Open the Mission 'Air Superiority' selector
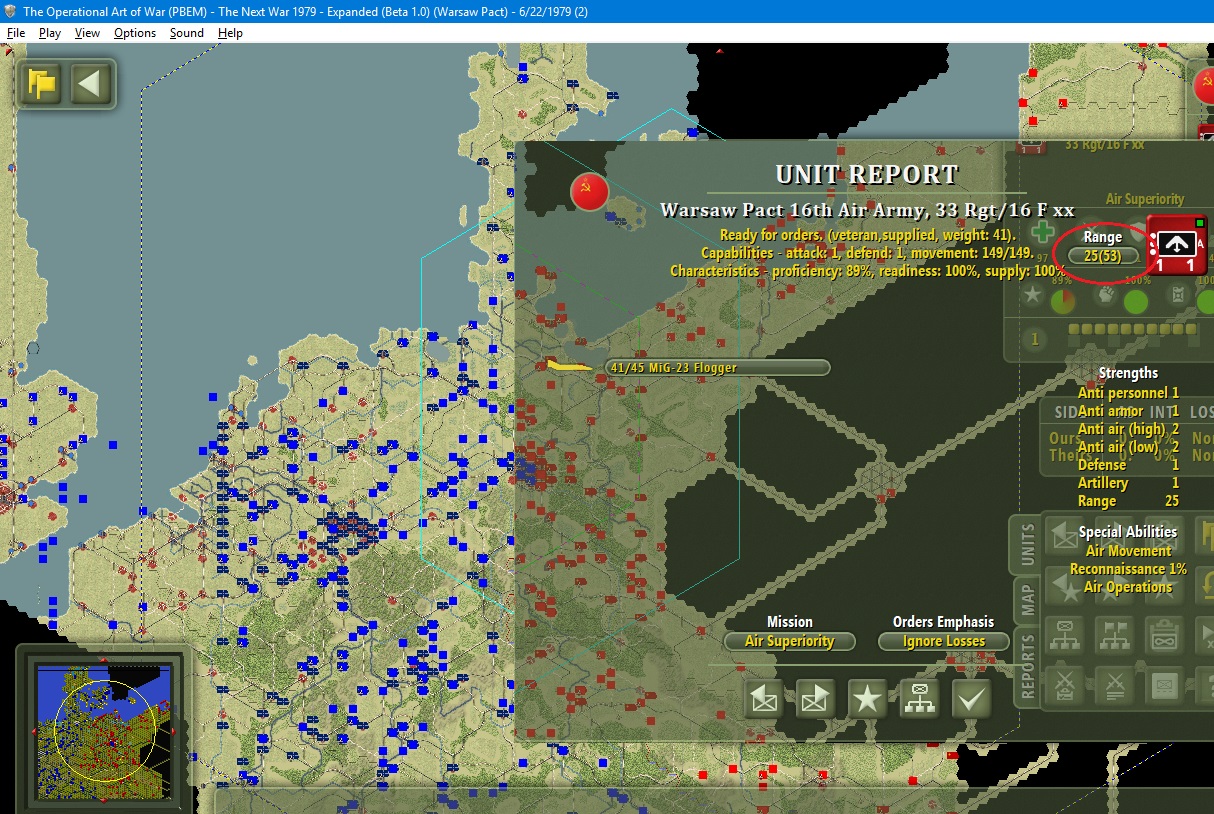Screen dimensions: 1214x814 789,642
